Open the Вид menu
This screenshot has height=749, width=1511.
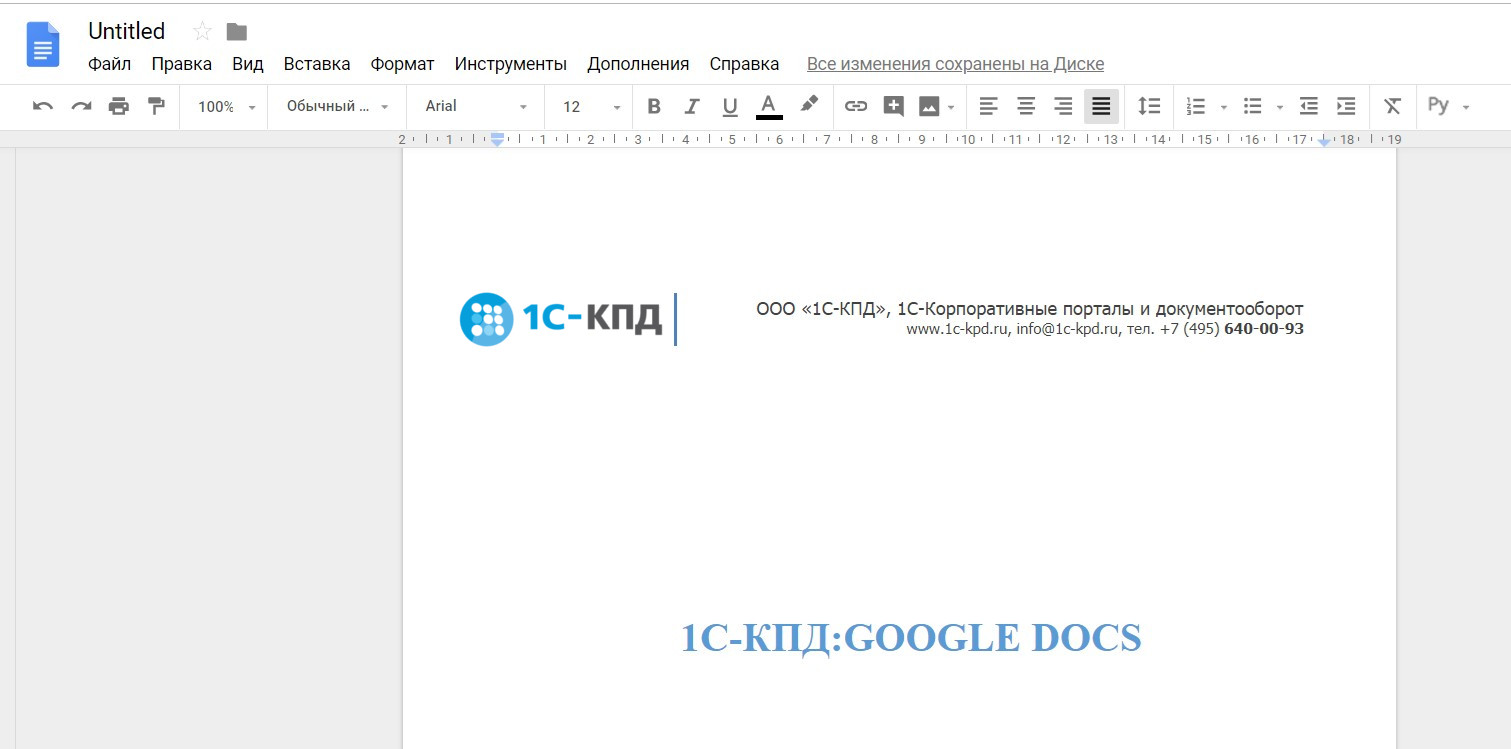248,64
